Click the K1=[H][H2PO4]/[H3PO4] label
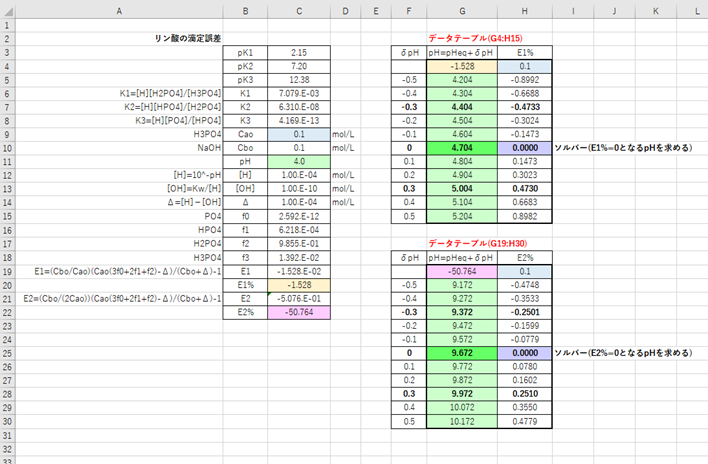This screenshot has width=708, height=464. point(170,93)
